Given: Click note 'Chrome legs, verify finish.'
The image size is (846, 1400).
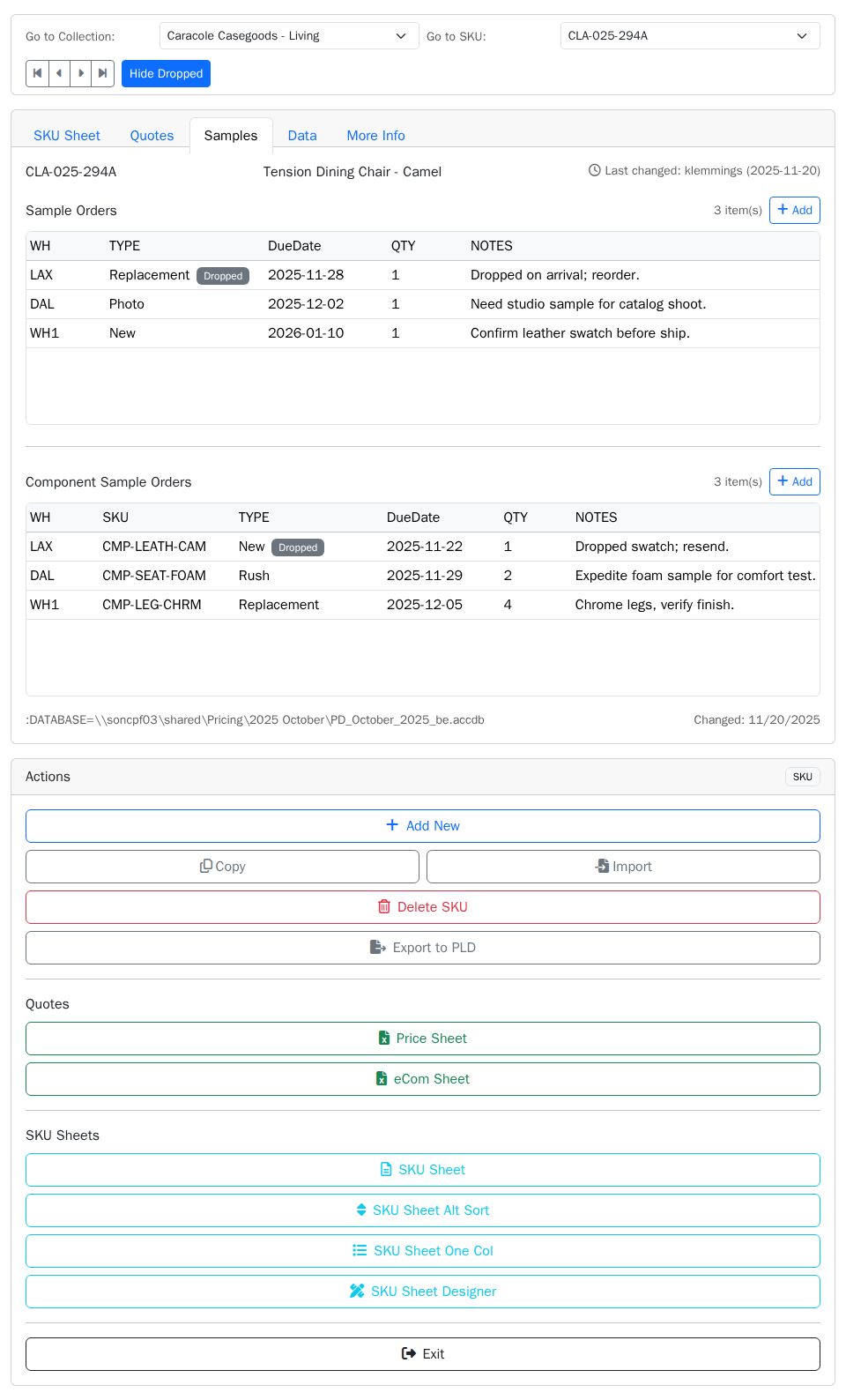Looking at the screenshot, I should (655, 605).
